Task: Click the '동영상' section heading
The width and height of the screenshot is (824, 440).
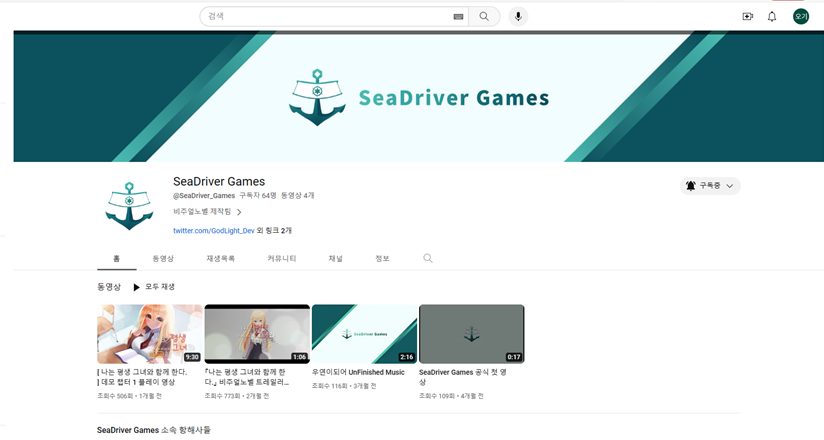Action: coord(109,287)
